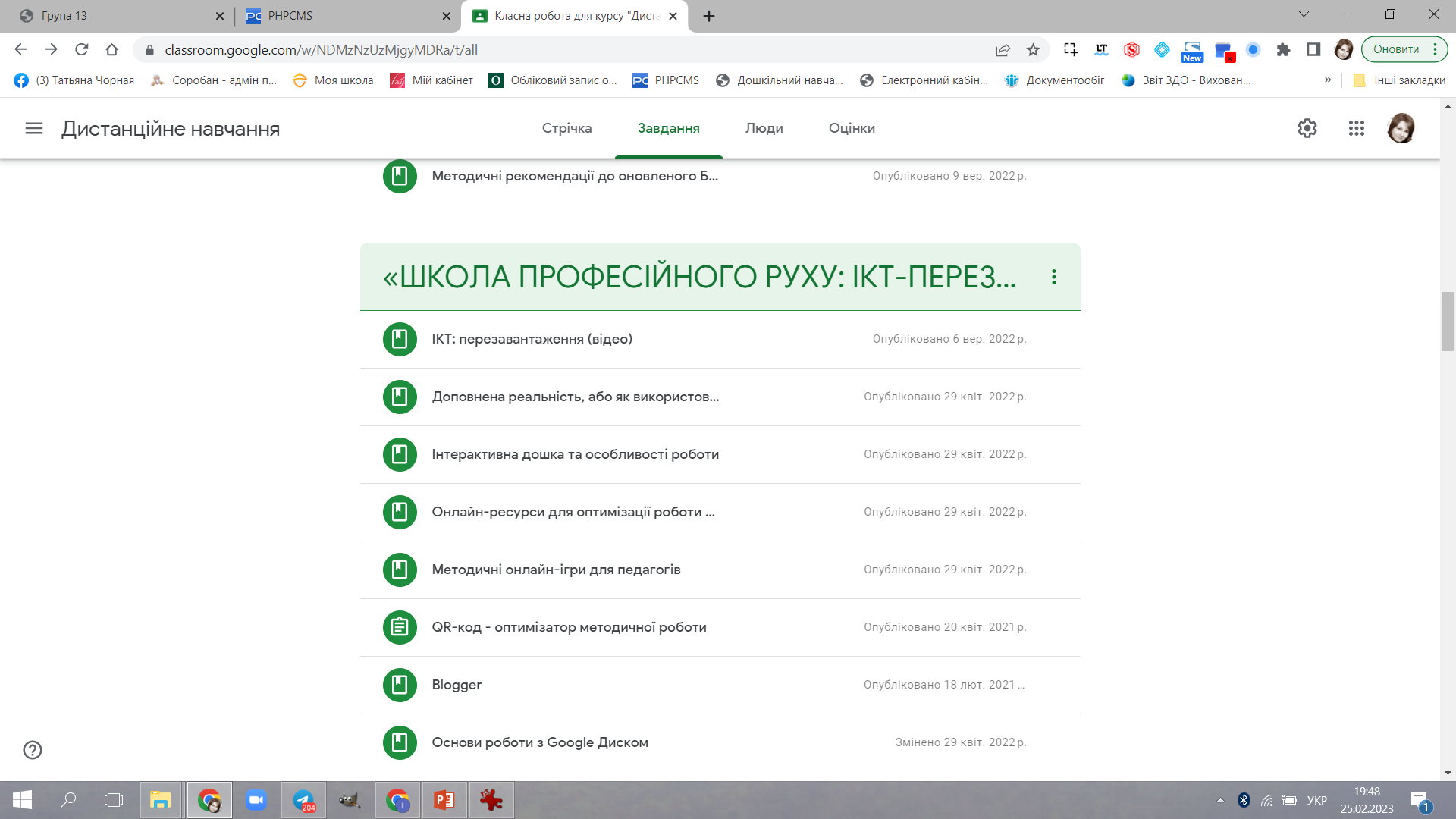This screenshot has height=819, width=1456.
Task: Open Telegram from the Windows taskbar
Action: tap(304, 800)
